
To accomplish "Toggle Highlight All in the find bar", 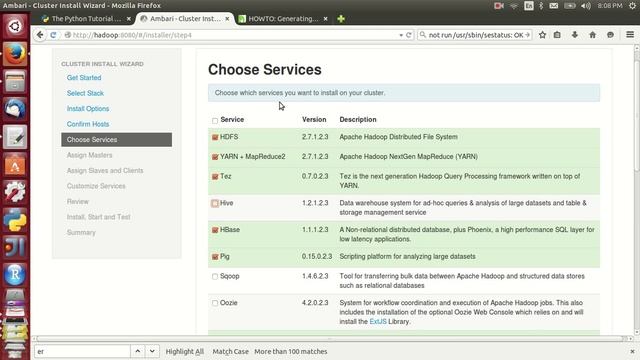I will pos(184,351).
